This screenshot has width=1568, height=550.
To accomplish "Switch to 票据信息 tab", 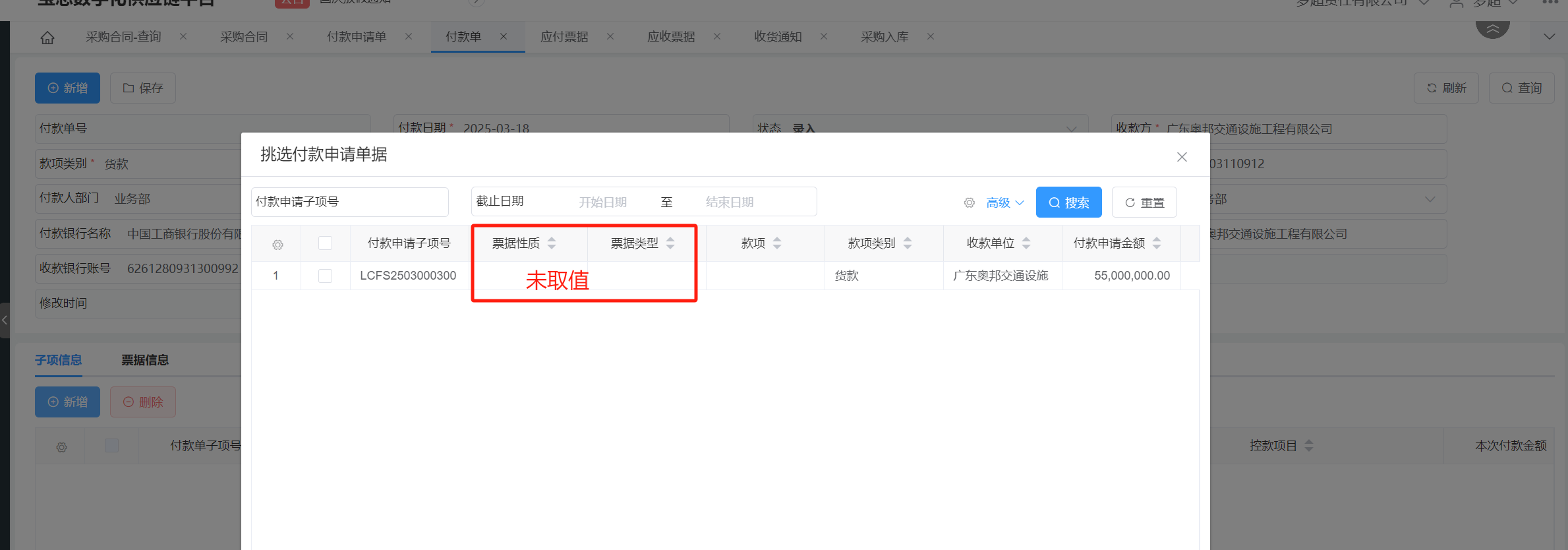I will tap(145, 360).
